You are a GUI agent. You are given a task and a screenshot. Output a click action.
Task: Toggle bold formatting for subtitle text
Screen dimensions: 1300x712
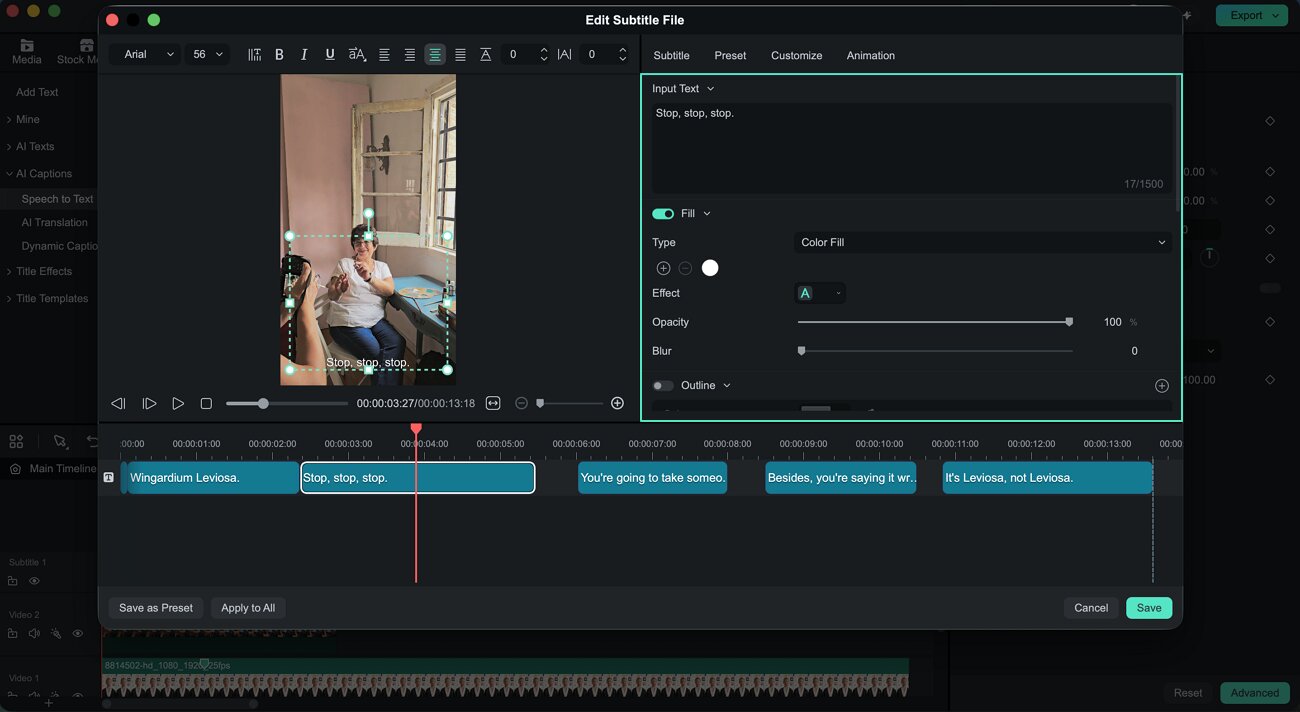point(279,55)
